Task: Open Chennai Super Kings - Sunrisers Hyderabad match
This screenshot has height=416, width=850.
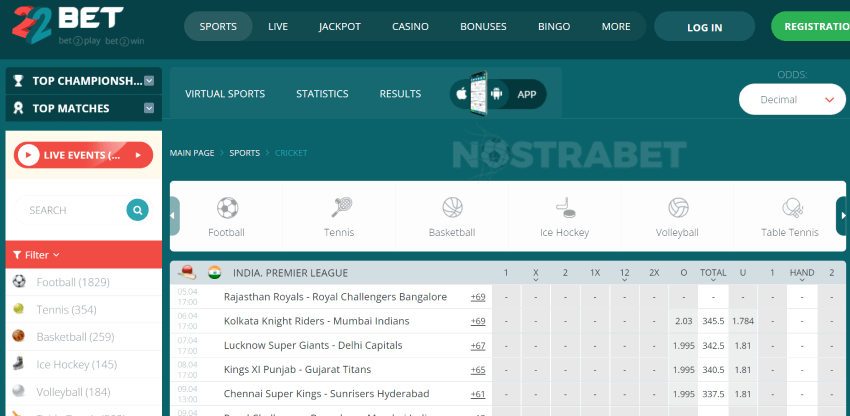Action: tap(326, 394)
